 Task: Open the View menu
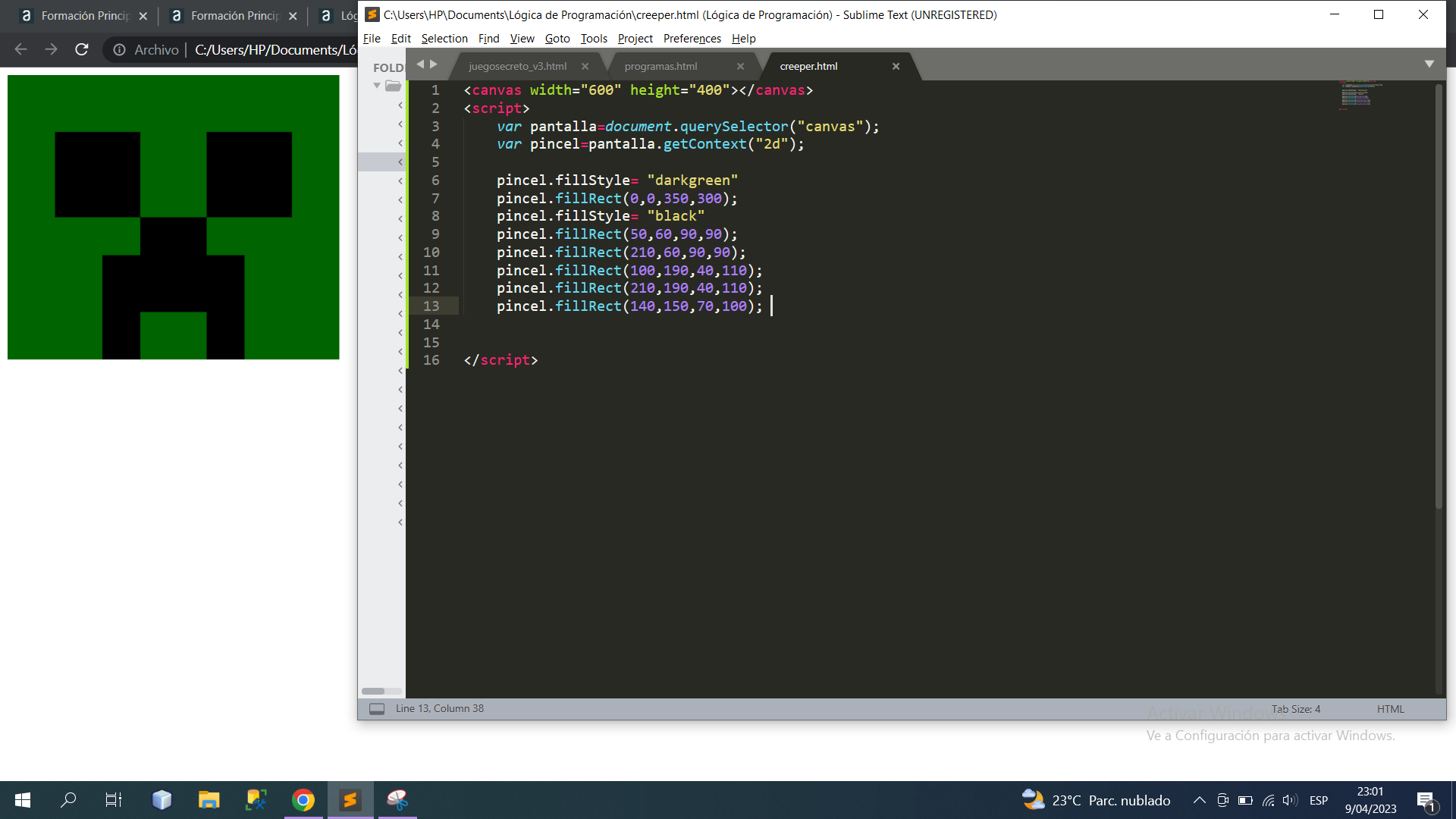click(522, 39)
